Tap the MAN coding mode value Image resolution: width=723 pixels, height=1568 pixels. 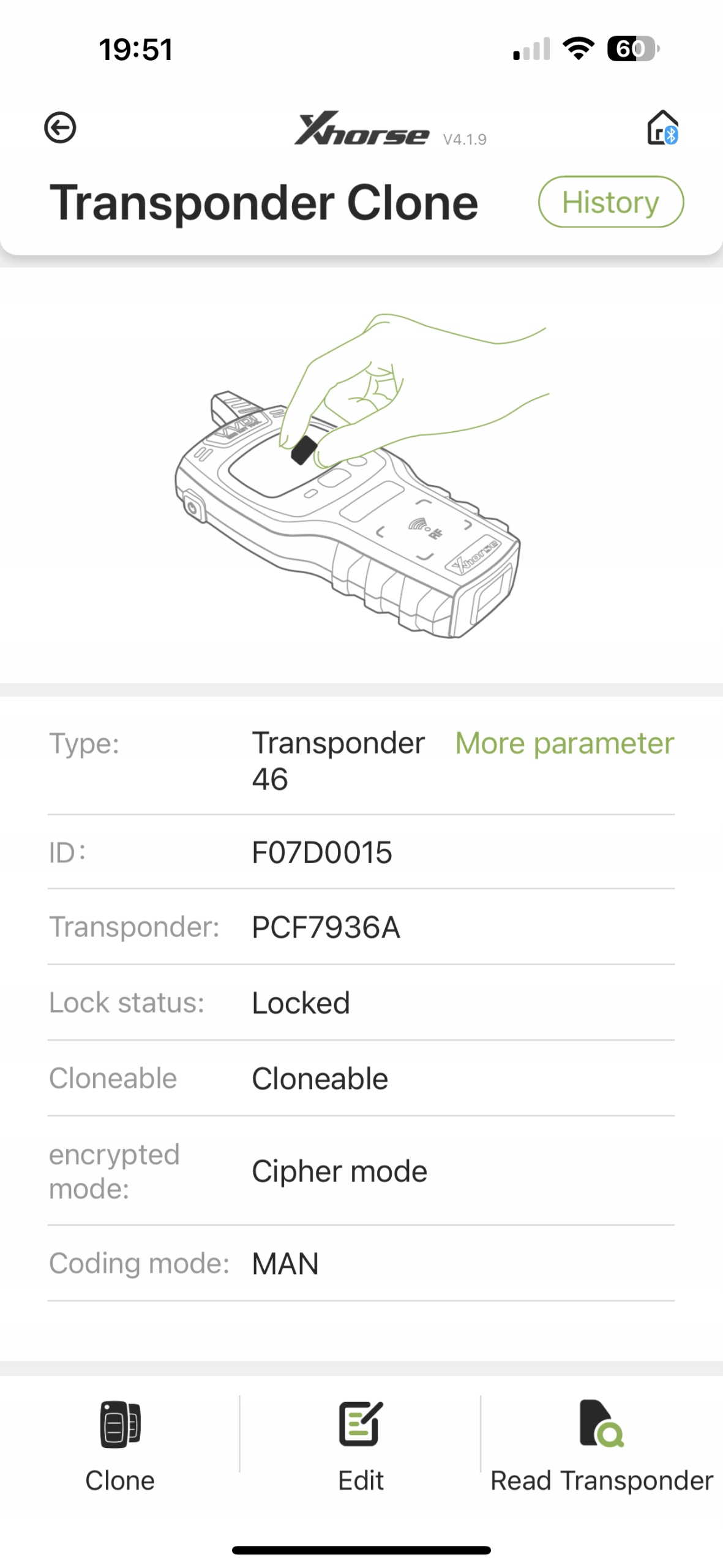pos(285,1264)
